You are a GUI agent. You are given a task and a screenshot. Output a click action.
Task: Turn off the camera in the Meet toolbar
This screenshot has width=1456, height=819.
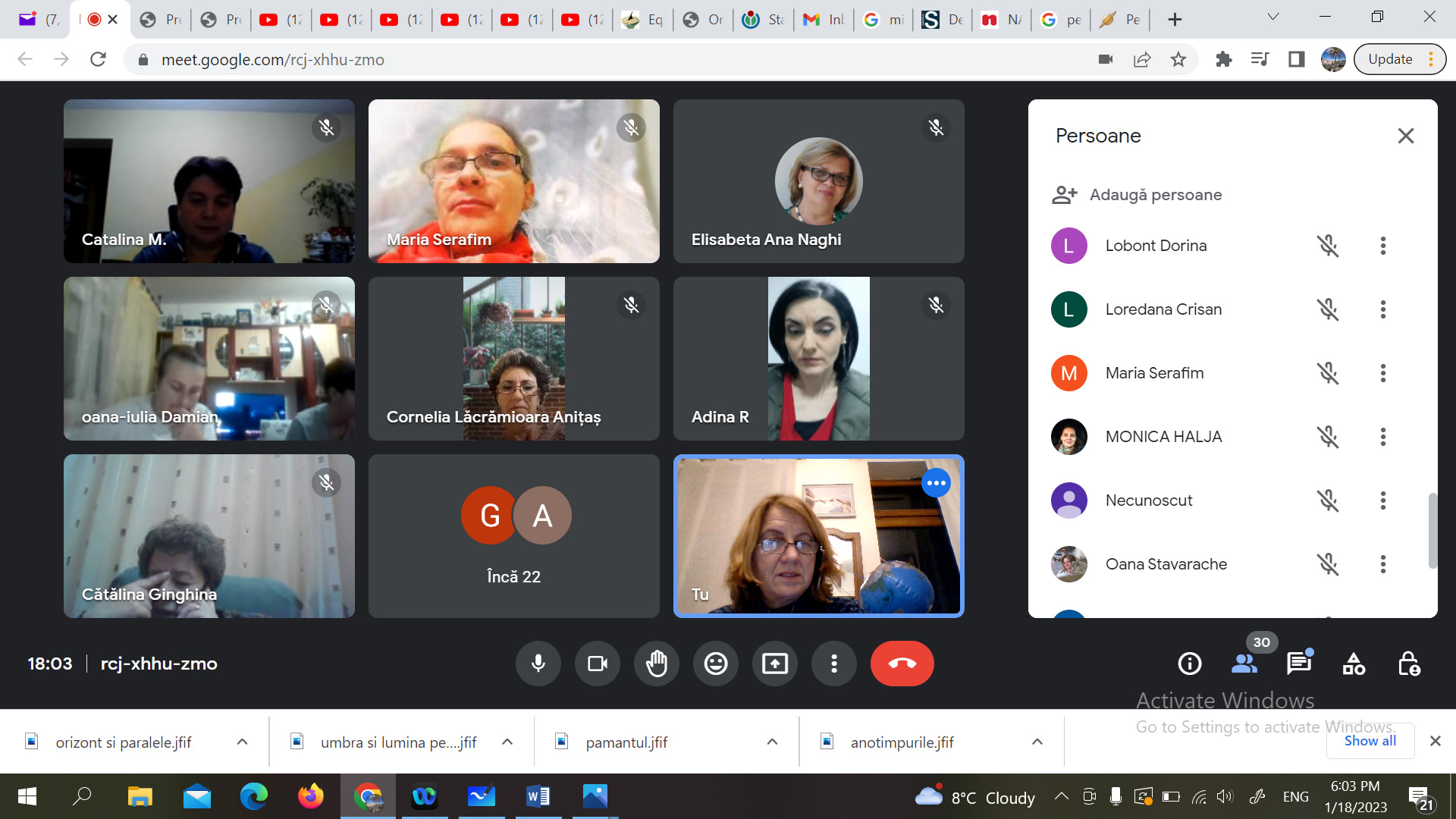pos(598,664)
